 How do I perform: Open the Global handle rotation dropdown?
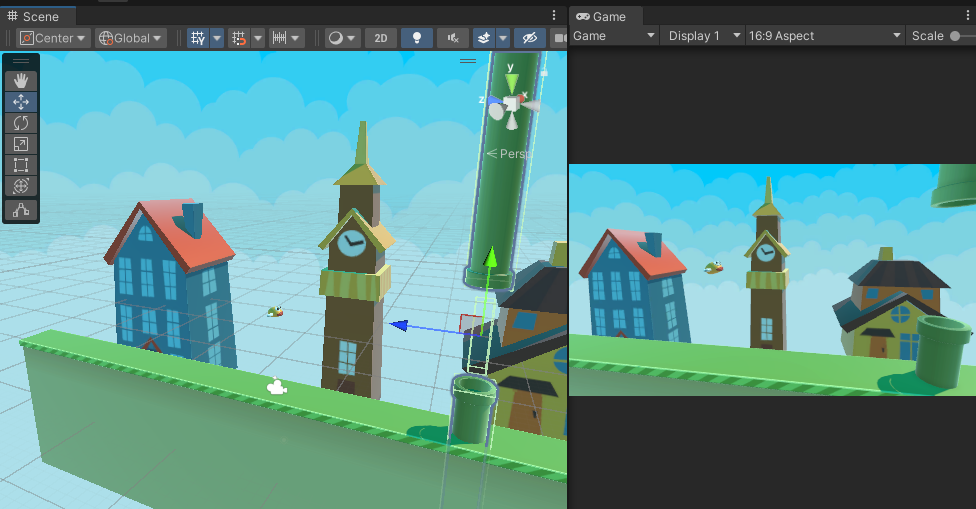click(x=131, y=38)
